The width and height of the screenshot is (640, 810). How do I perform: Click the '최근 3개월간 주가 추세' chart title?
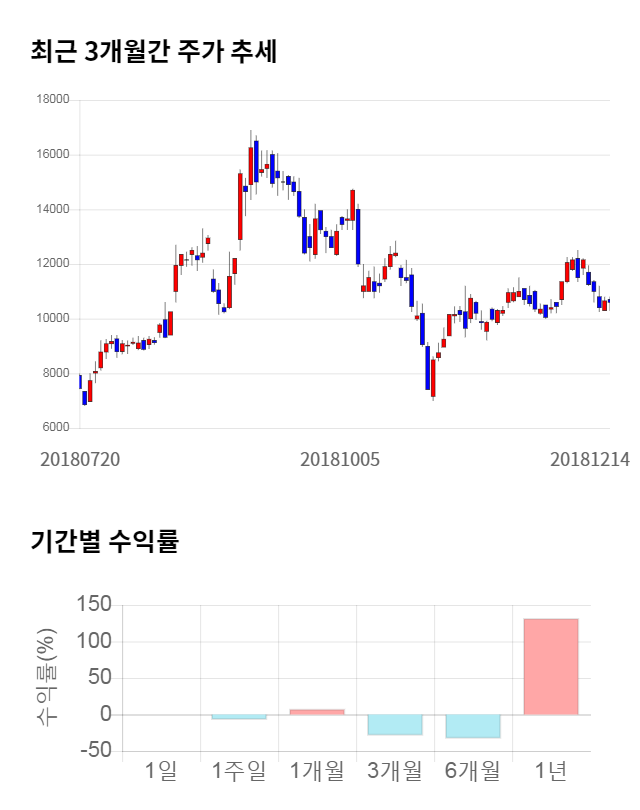(x=154, y=52)
